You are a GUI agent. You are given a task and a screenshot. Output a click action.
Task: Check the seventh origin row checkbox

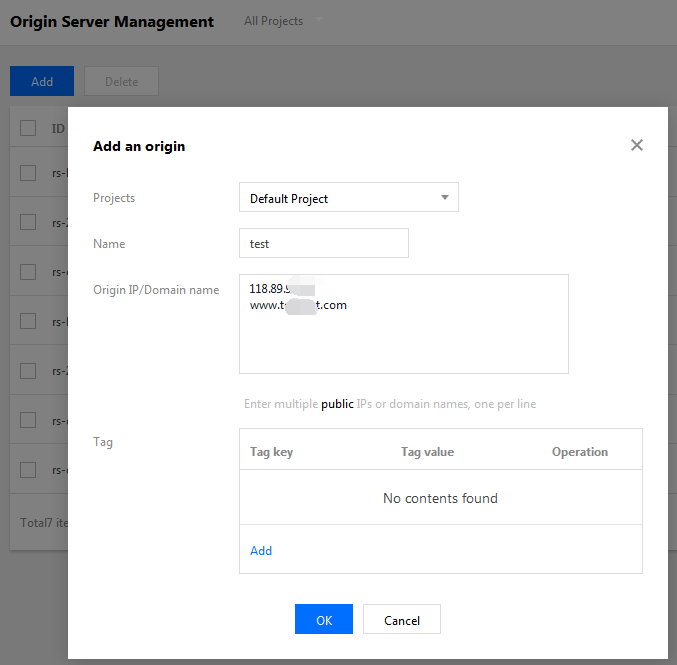pyautogui.click(x=28, y=470)
